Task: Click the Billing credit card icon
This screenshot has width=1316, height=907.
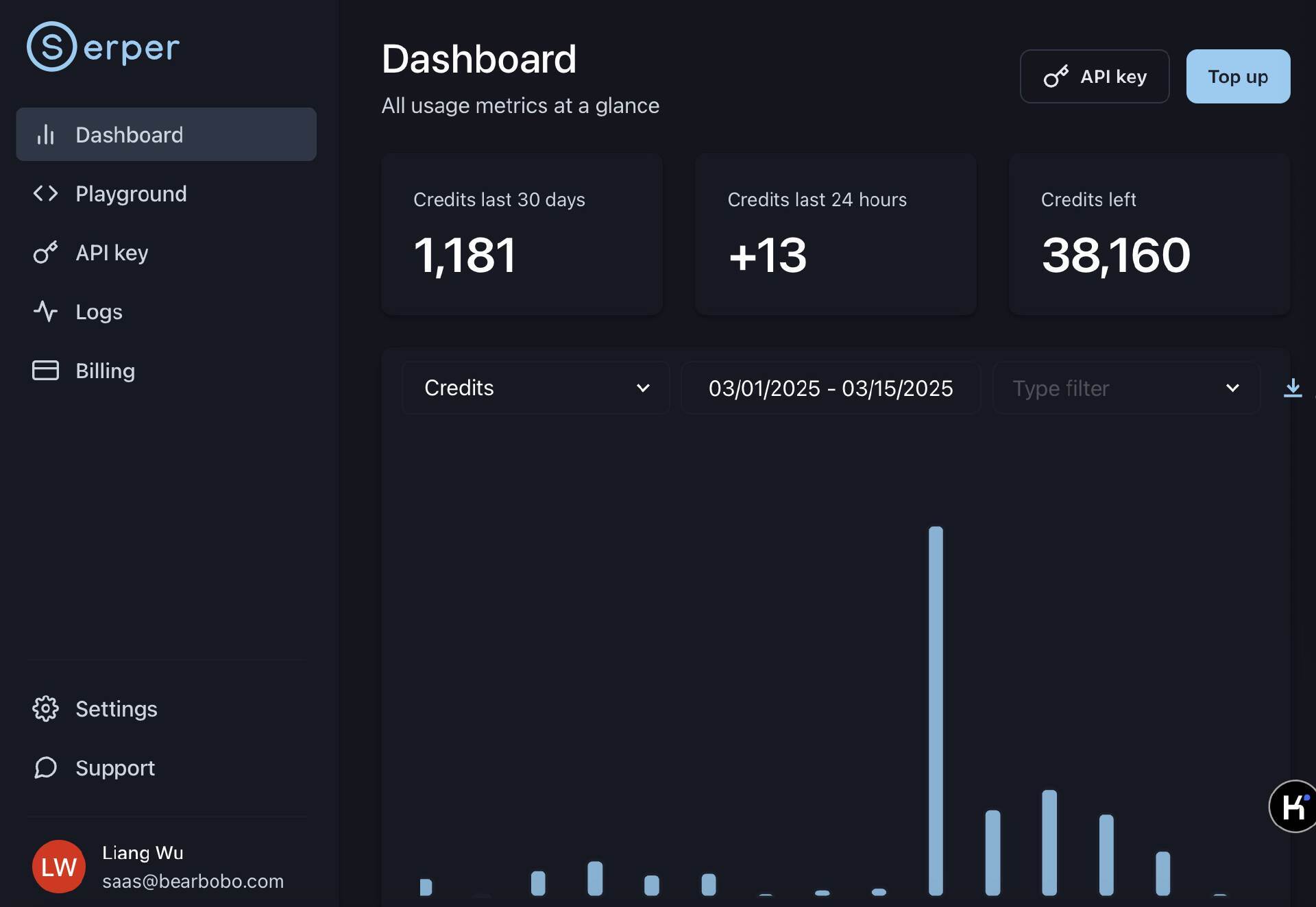Action: point(45,370)
